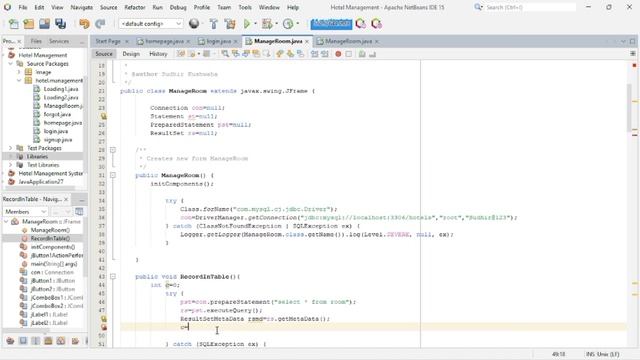Switch to the Services panel tab
The width and height of the screenshot is (640, 360).
59,41
